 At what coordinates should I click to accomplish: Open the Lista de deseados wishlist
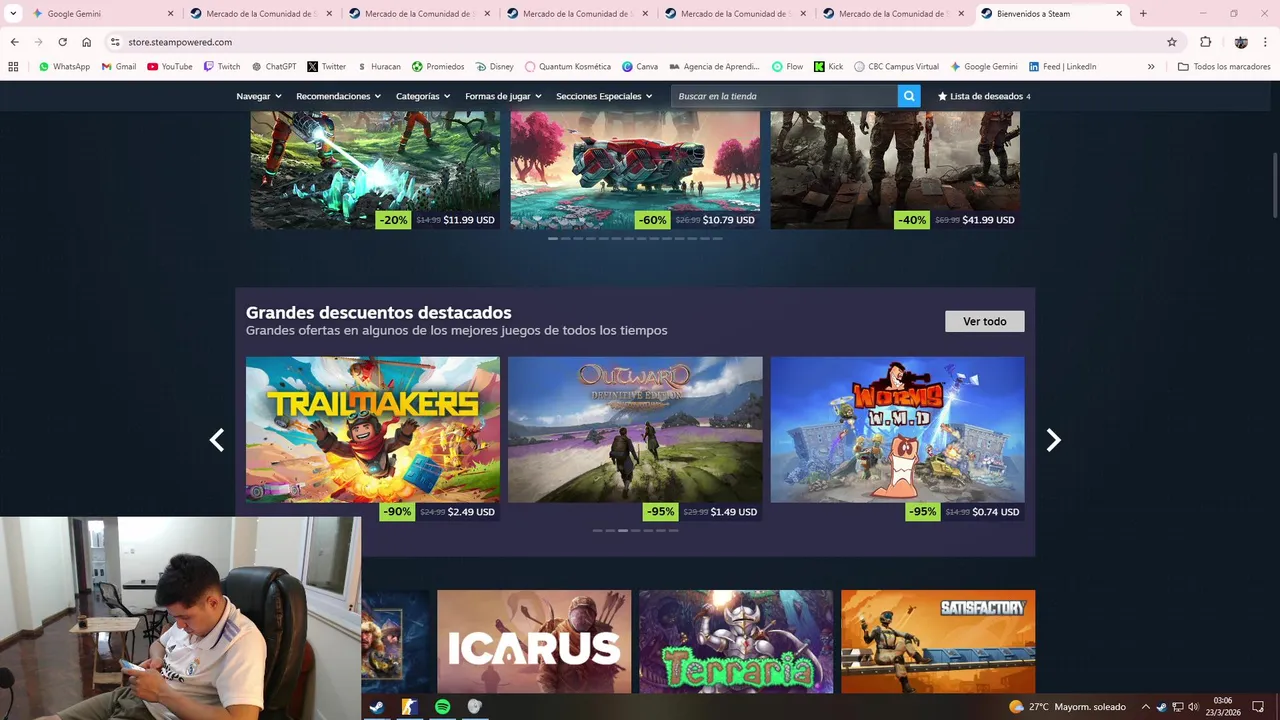point(983,96)
